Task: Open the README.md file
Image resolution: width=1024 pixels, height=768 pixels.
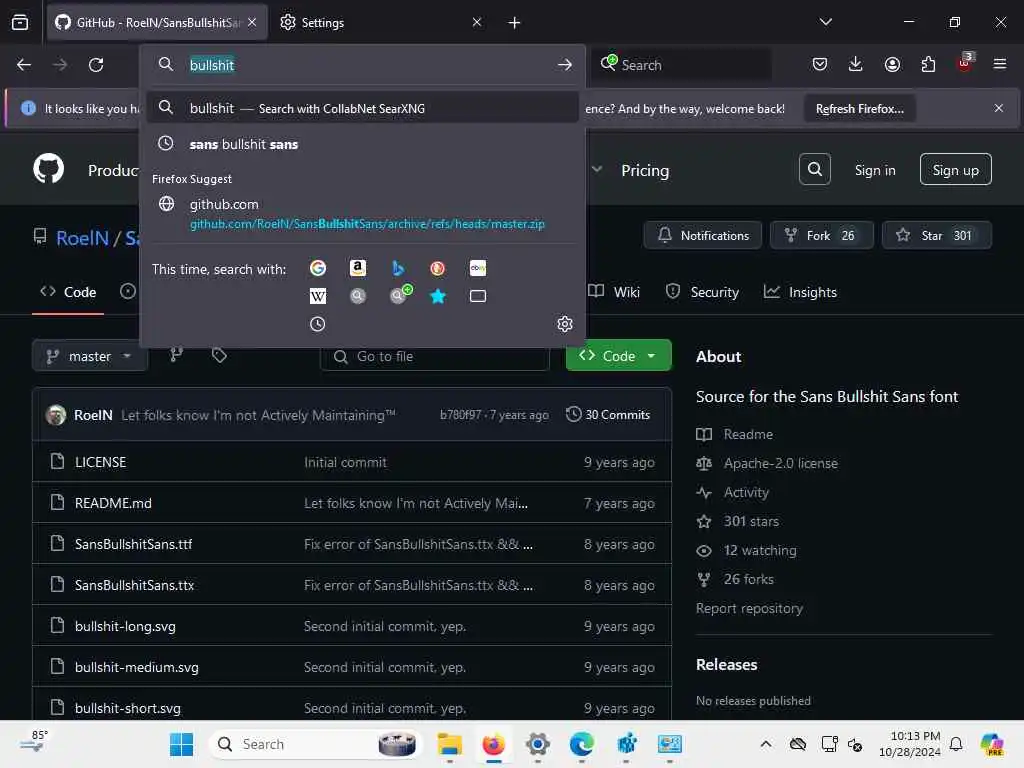Action: pos(113,503)
